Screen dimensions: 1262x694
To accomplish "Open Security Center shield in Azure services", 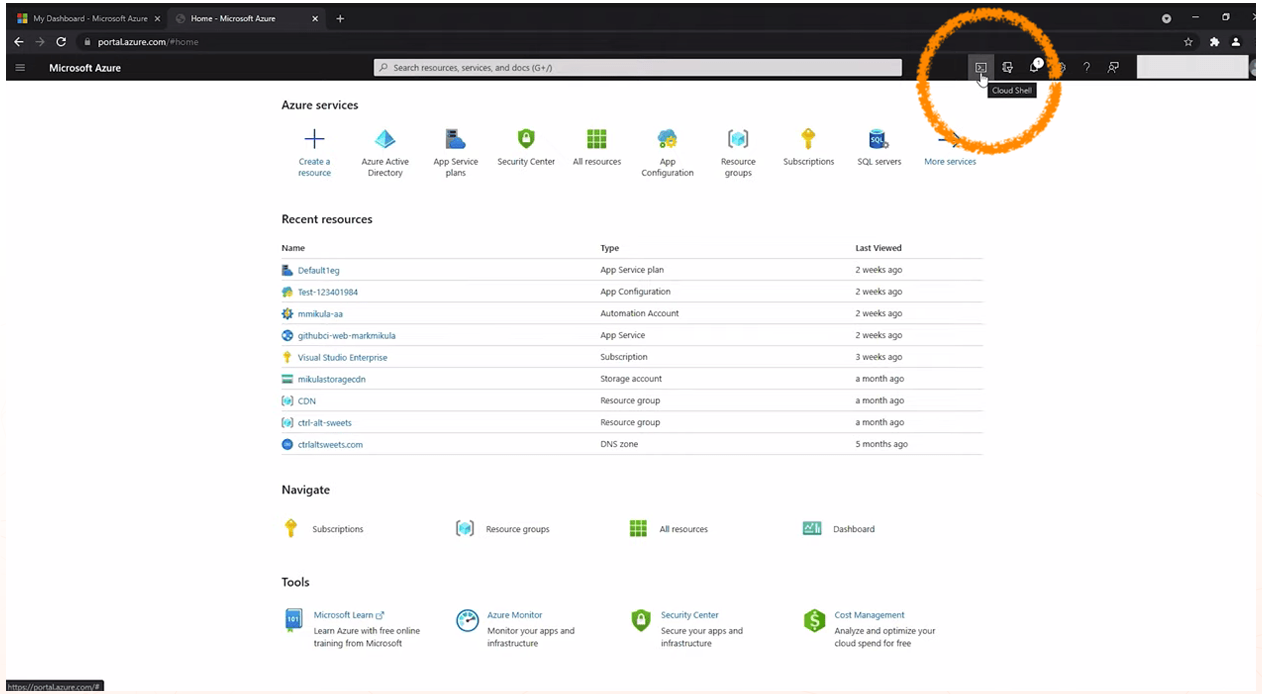I will (x=526, y=138).
